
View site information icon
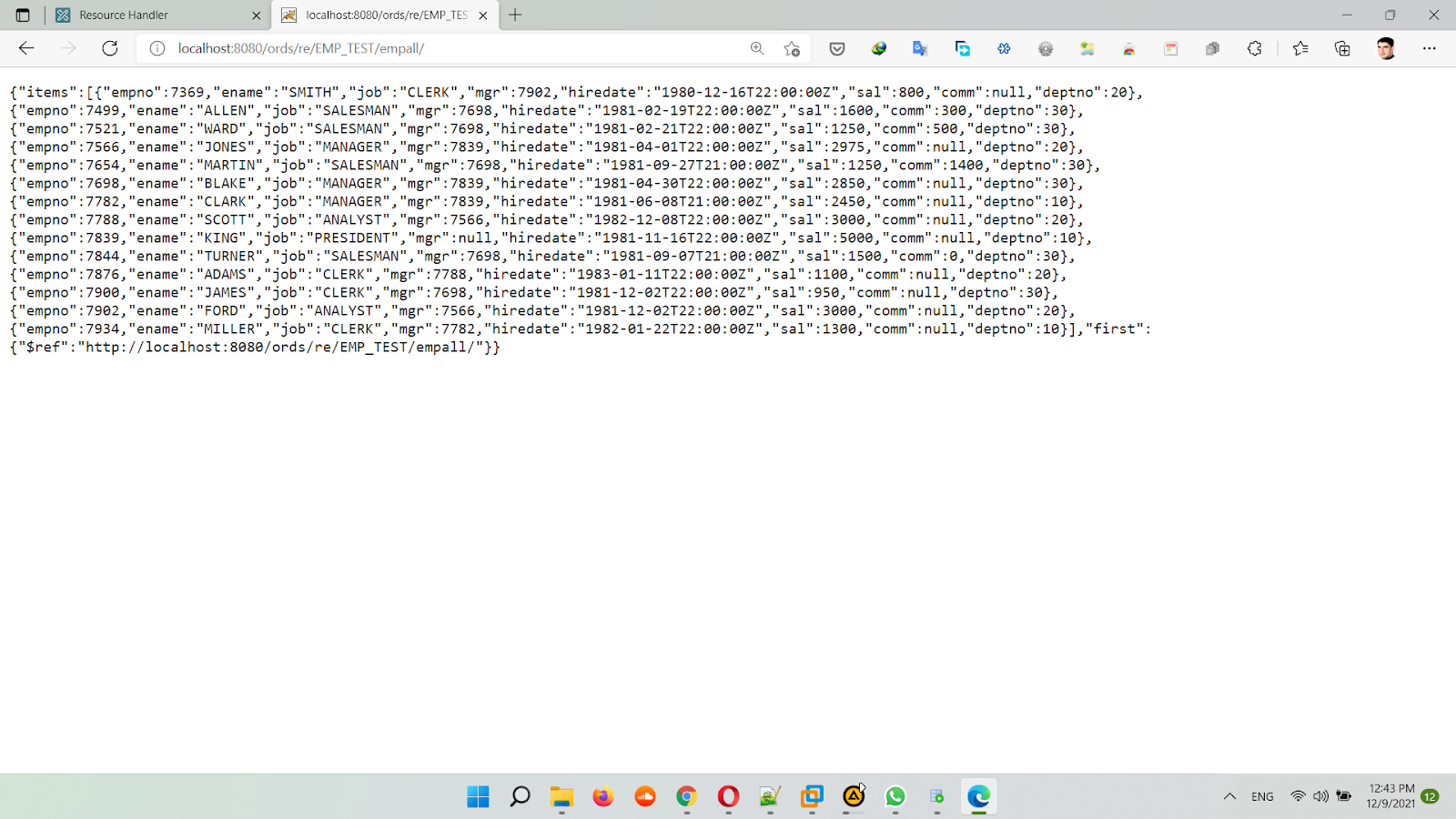157,48
